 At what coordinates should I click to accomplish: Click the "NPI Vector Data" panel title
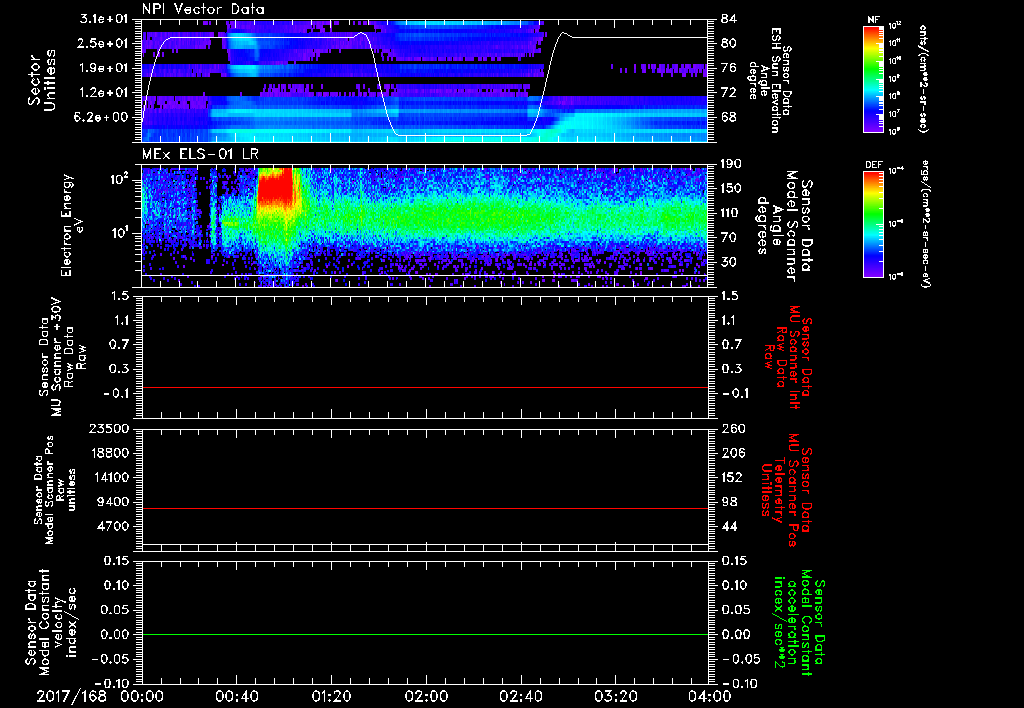point(203,9)
